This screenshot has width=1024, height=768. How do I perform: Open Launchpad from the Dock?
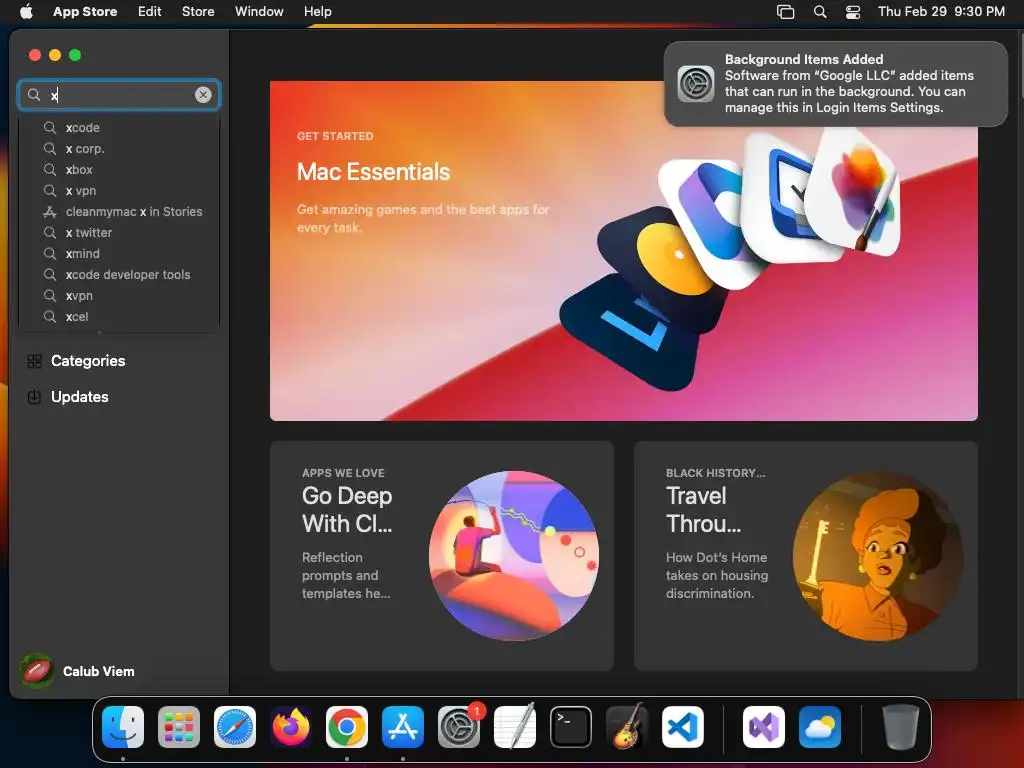[179, 727]
